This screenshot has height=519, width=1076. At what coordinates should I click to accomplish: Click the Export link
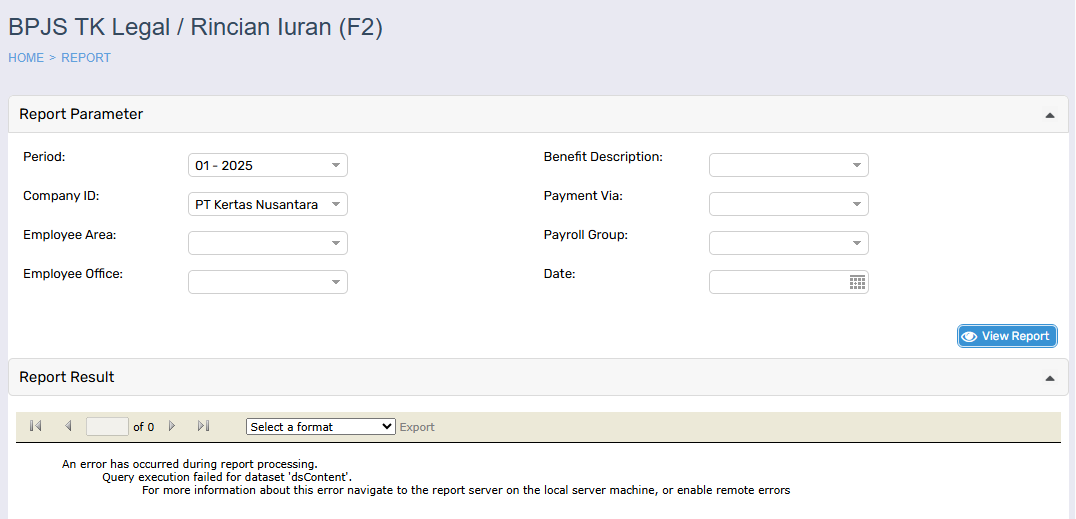(x=417, y=427)
